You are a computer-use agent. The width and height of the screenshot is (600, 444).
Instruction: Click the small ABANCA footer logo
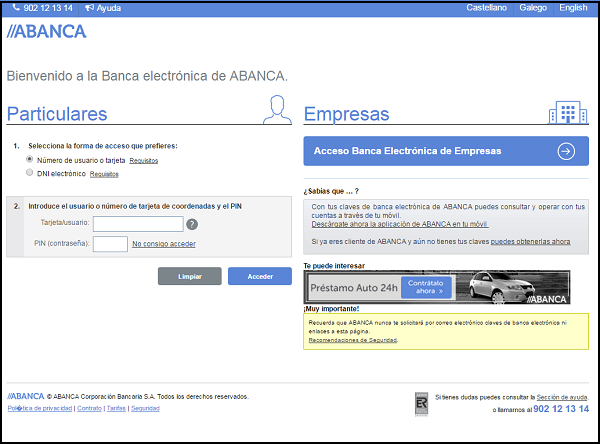[26, 396]
